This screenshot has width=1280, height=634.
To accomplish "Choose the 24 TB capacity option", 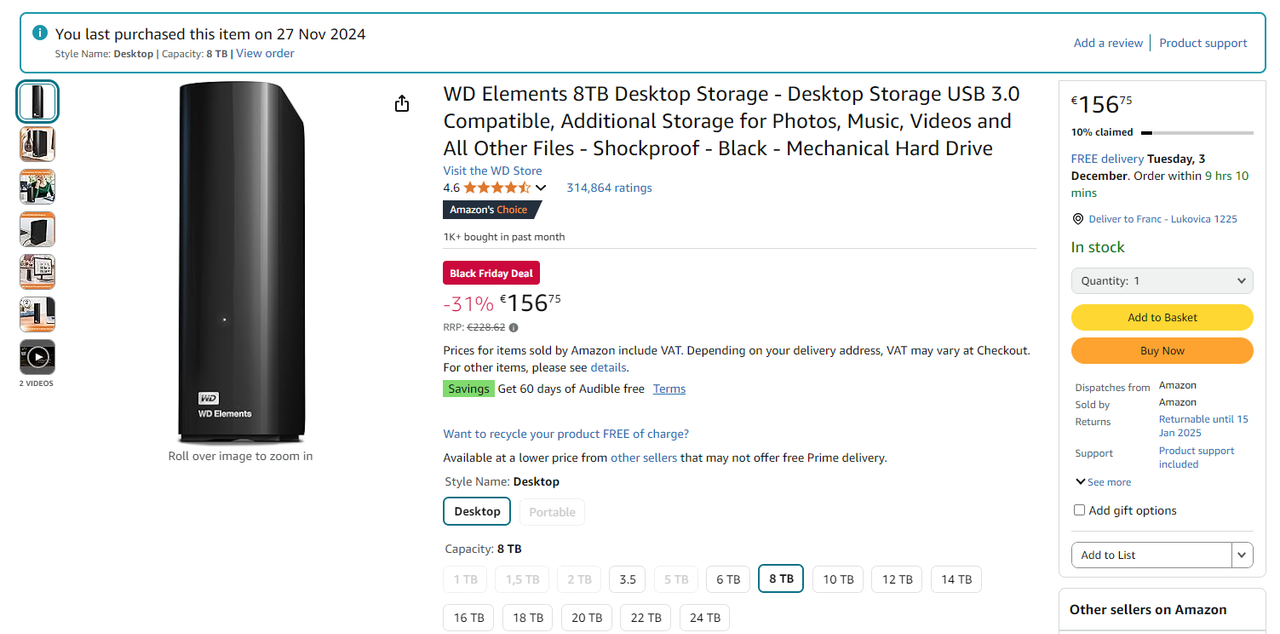I will tap(705, 618).
